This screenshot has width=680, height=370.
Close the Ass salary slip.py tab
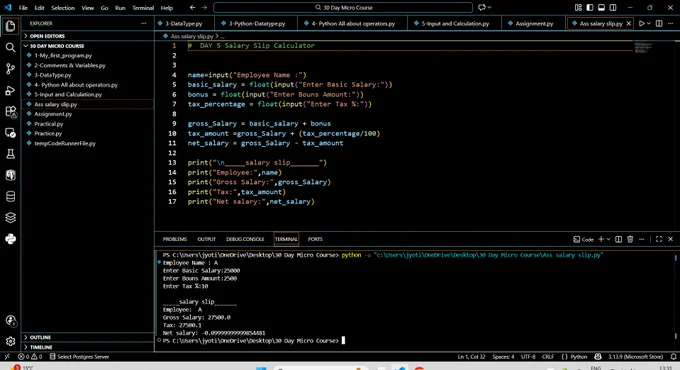(x=628, y=23)
